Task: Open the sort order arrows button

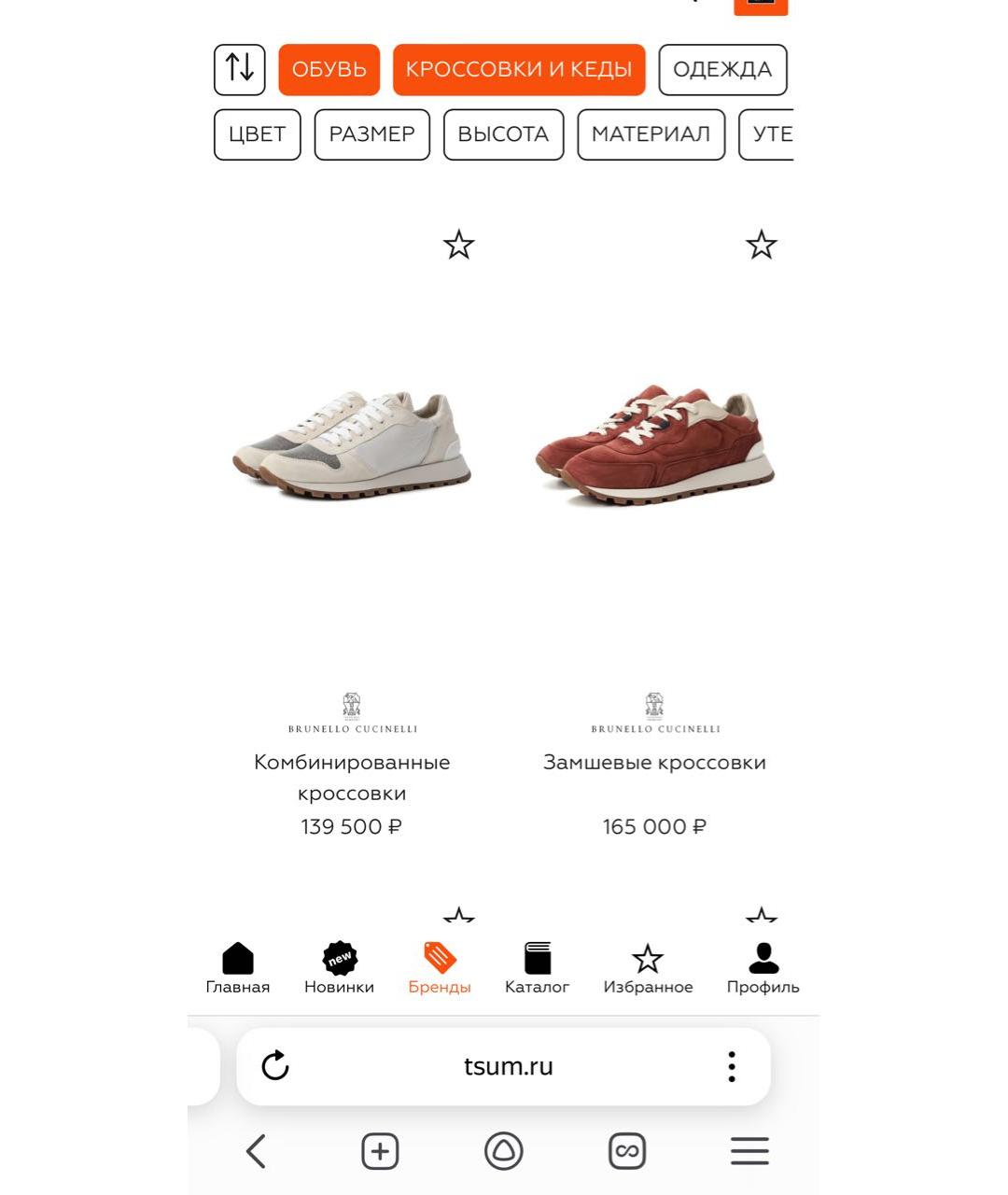Action: point(239,69)
